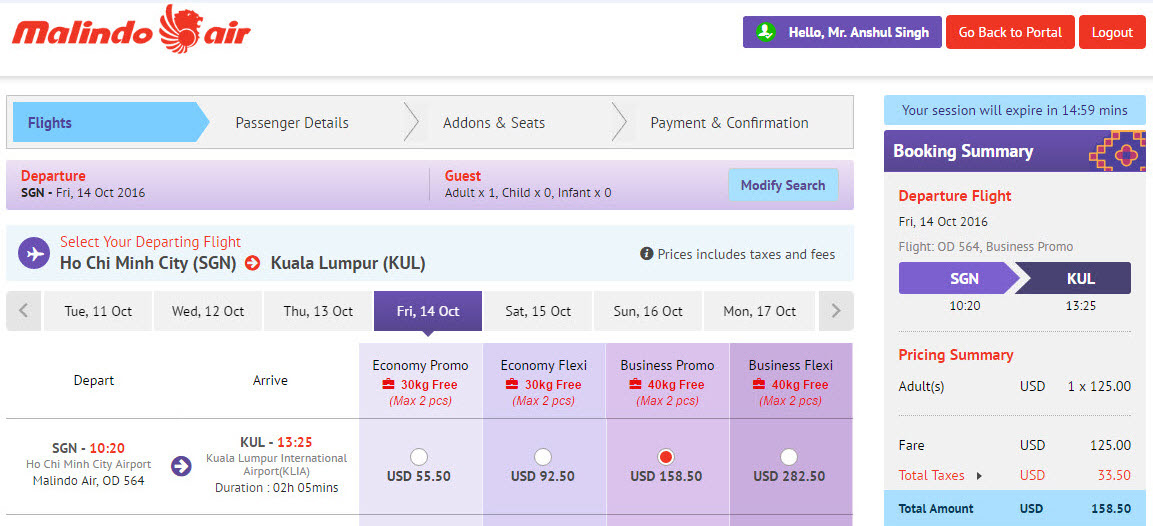Click the SGN segment in booking summary
The image size is (1153, 526).
click(x=958, y=279)
